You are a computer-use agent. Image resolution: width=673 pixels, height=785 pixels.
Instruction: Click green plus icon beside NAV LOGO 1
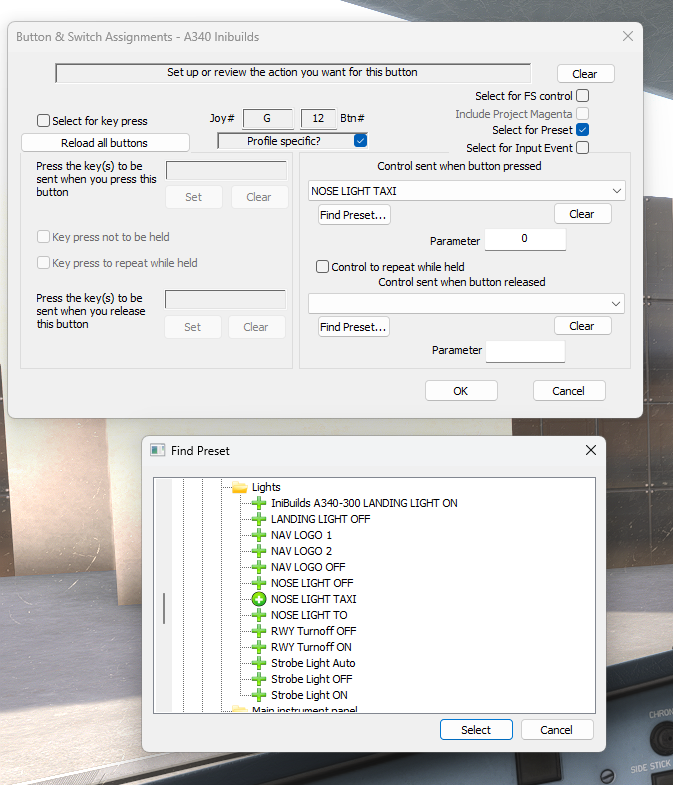[259, 535]
